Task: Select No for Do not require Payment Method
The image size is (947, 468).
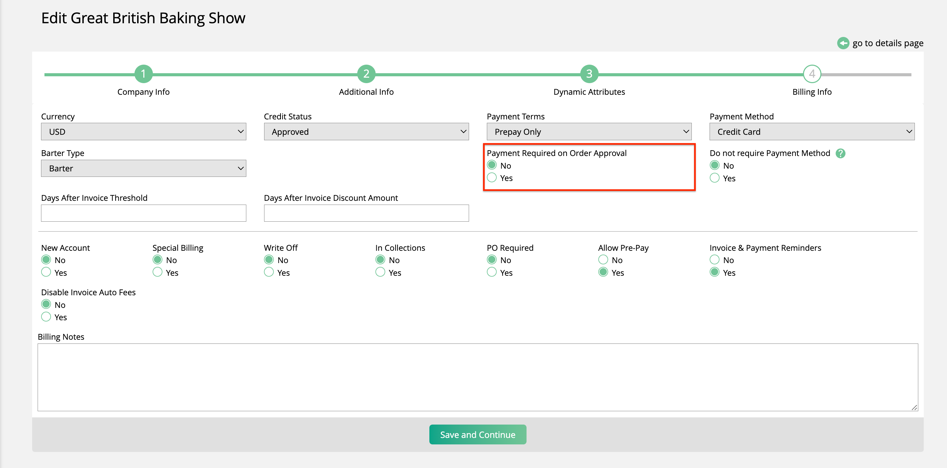Action: [x=715, y=165]
